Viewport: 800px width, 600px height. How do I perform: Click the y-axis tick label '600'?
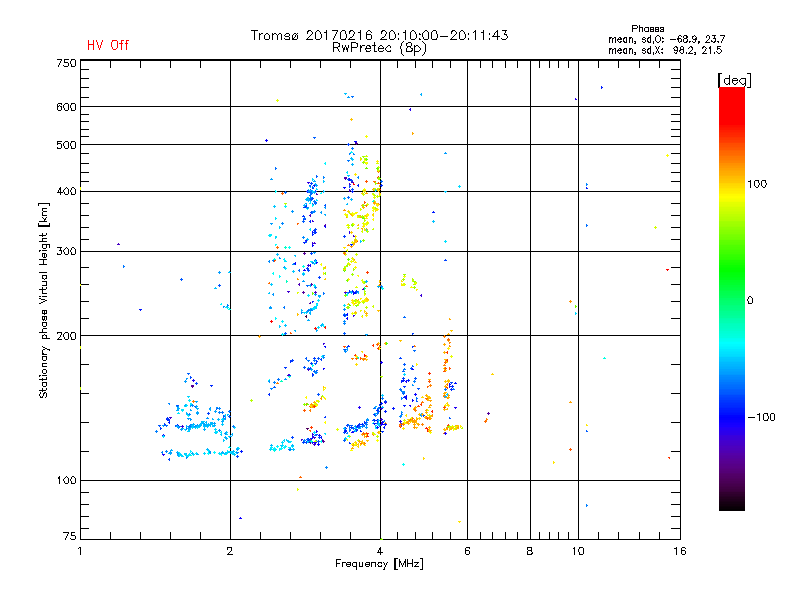66,107
